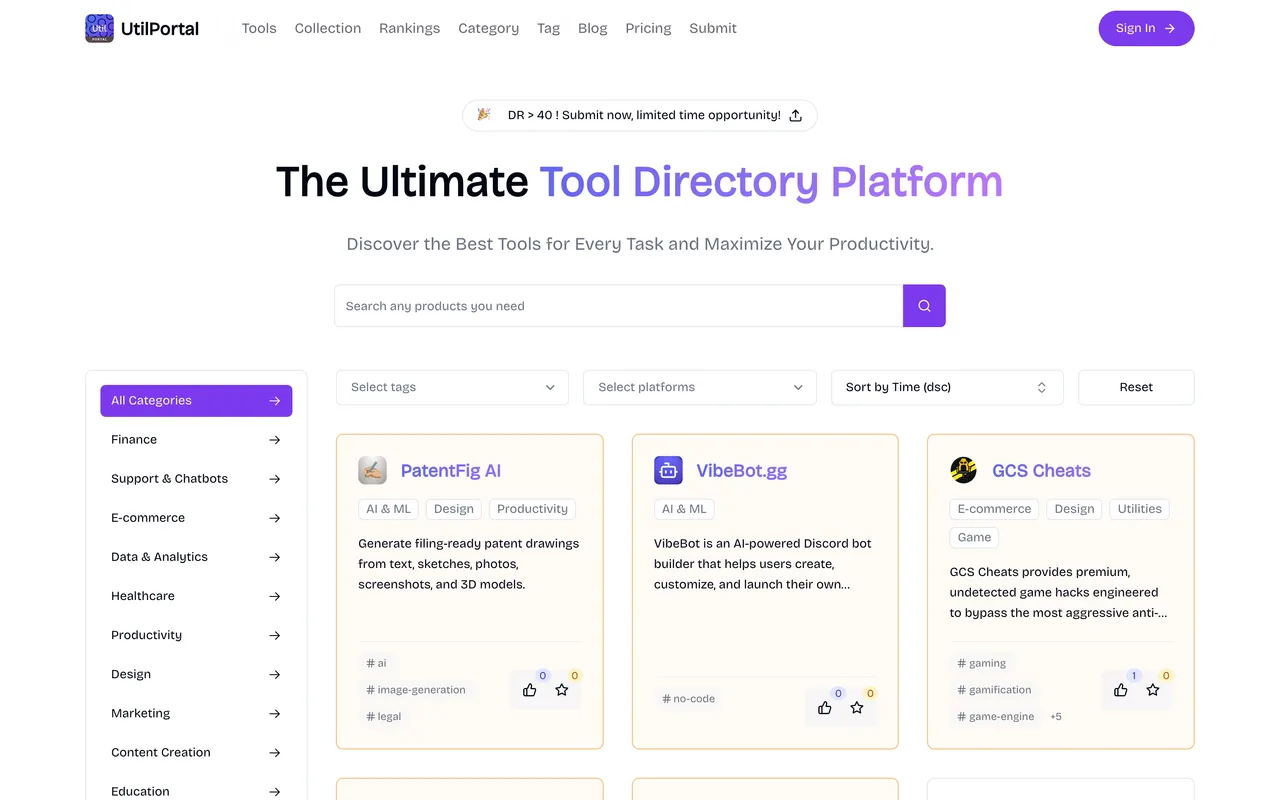1280x800 pixels.
Task: Click Productivity badge on PatentFig AI card
Action: (532, 509)
